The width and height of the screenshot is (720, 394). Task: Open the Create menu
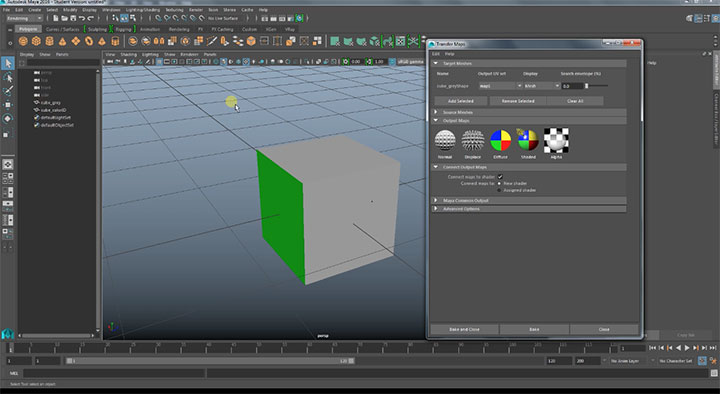pos(34,10)
